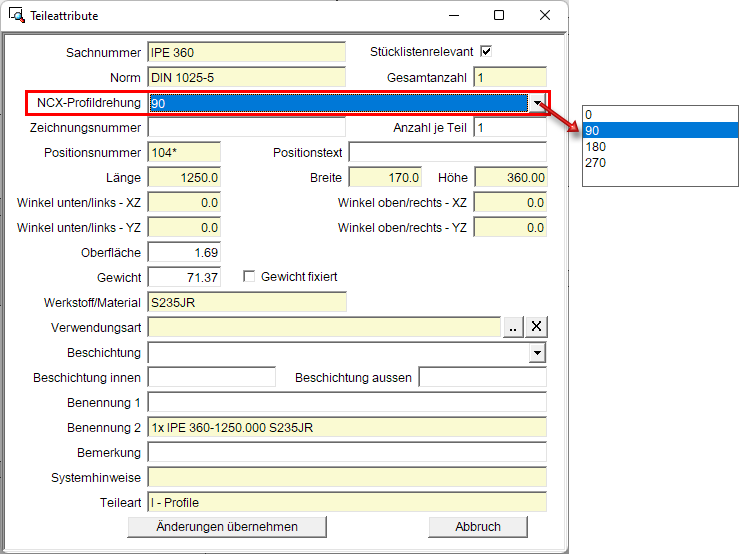Screen dimensions: 739x554
Task: Click the Abbruch button
Action: pyautogui.click(x=478, y=527)
